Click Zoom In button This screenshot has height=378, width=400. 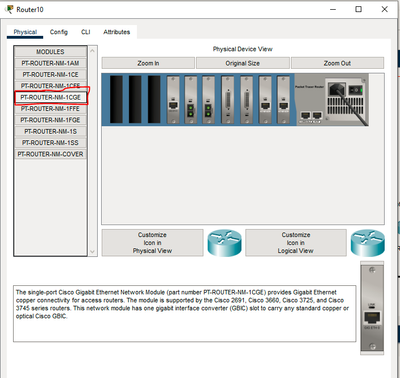tap(148, 63)
